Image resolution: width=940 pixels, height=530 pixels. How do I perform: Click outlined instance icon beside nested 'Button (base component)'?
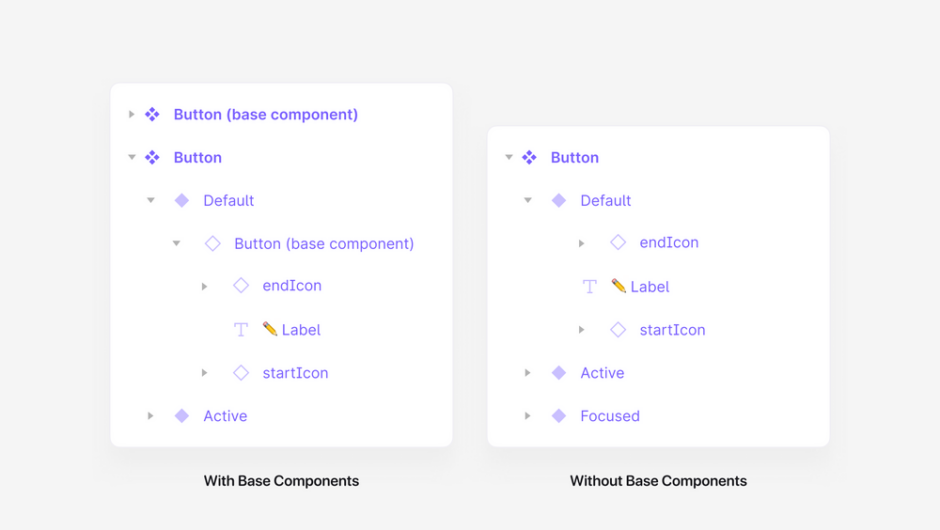pos(212,244)
